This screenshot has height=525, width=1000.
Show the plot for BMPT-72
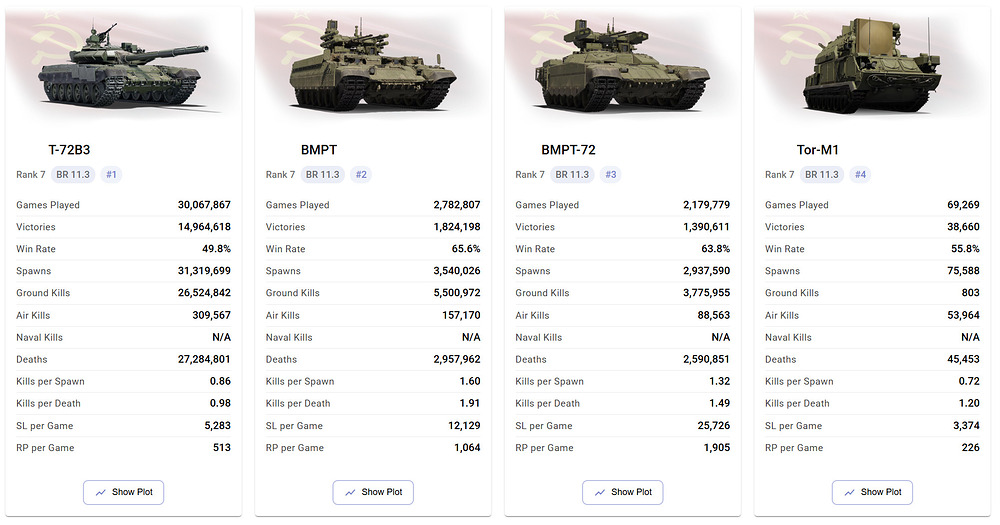point(622,492)
